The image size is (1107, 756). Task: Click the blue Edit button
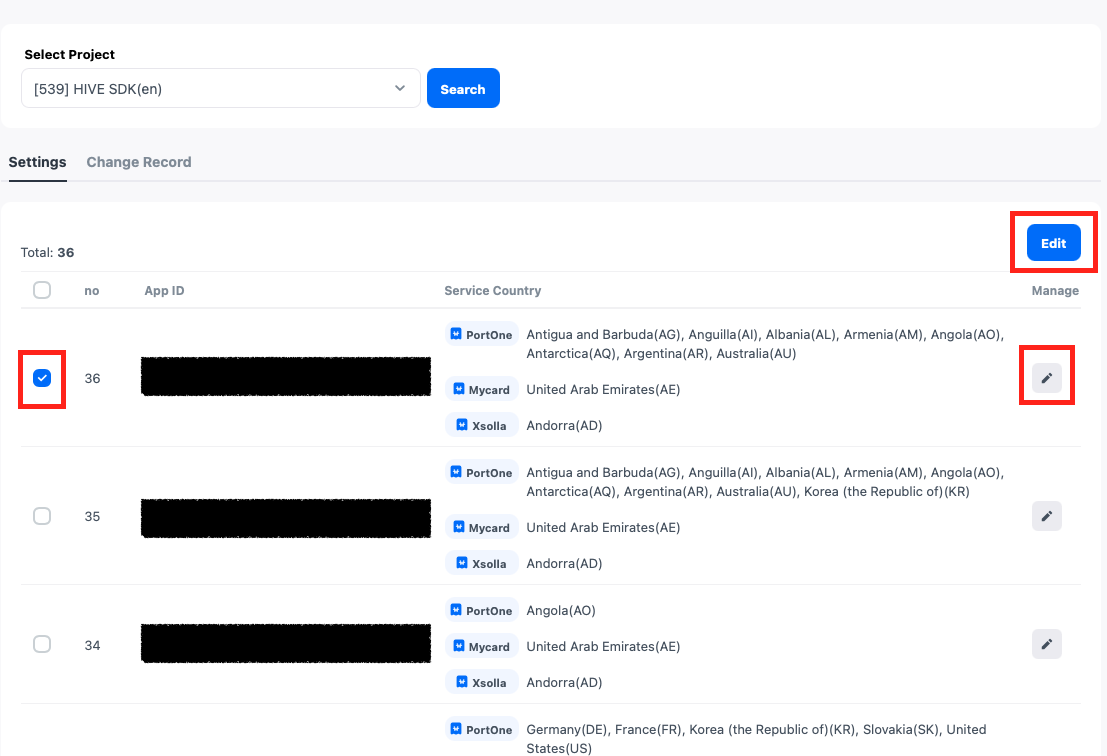(x=1053, y=243)
